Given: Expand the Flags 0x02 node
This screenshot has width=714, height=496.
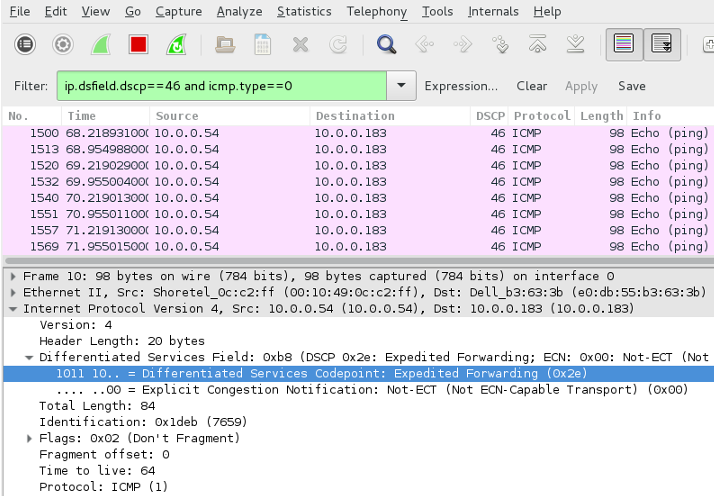Looking at the screenshot, I should (29, 439).
